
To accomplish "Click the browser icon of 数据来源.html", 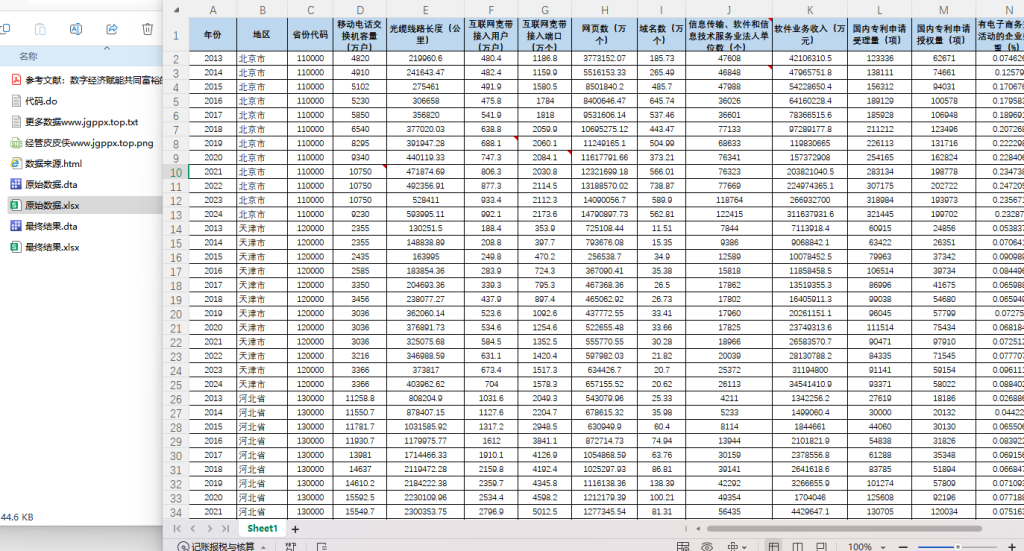I will (16, 163).
